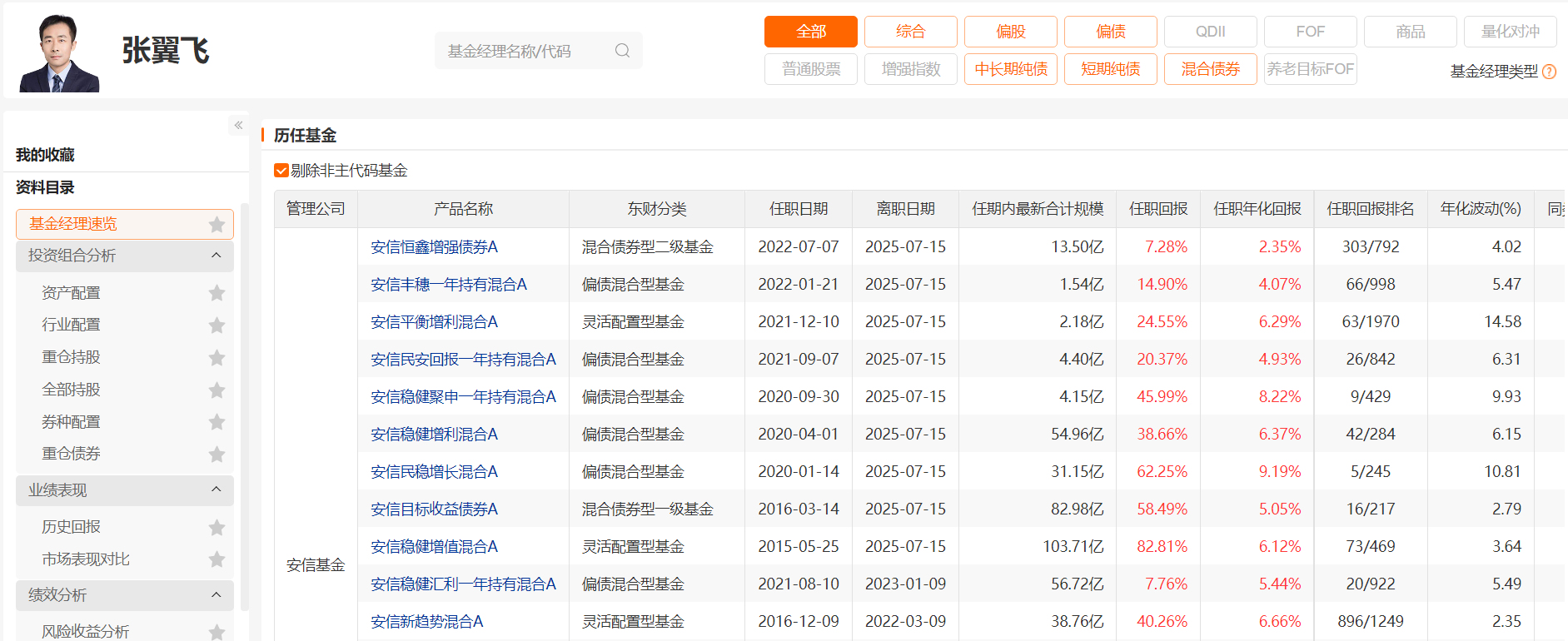Star the 市场表现对比 item
Image resolution: width=1568 pixels, height=641 pixels.
[217, 559]
